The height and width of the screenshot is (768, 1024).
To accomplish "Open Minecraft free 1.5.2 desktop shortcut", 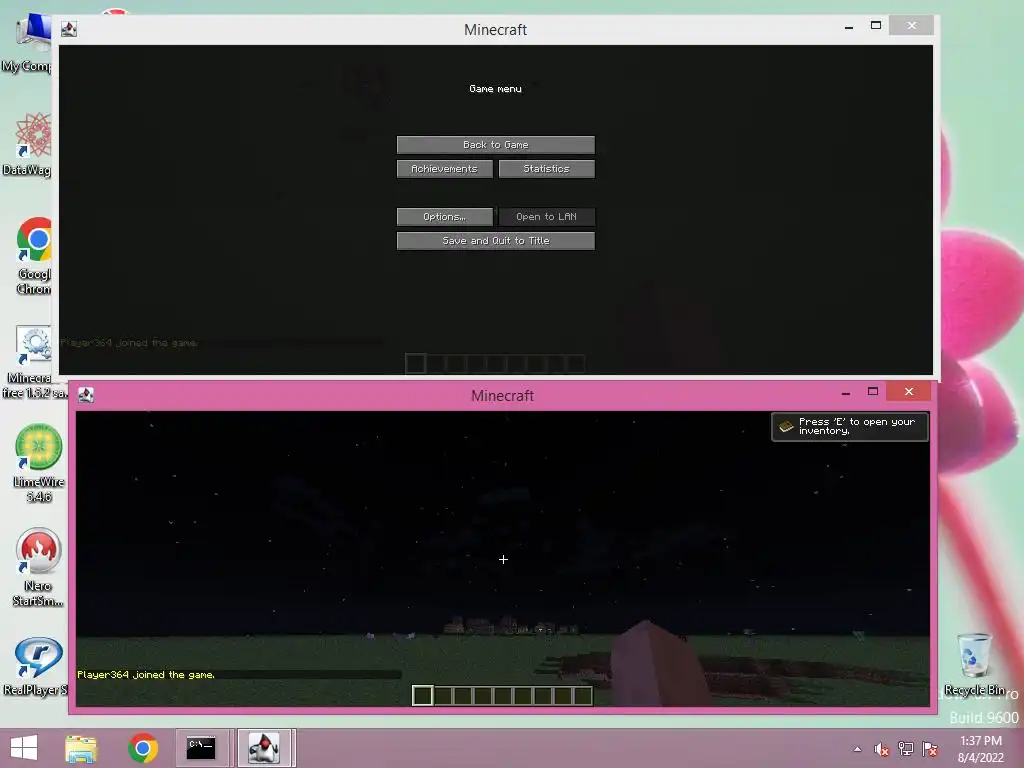I will (33, 362).
